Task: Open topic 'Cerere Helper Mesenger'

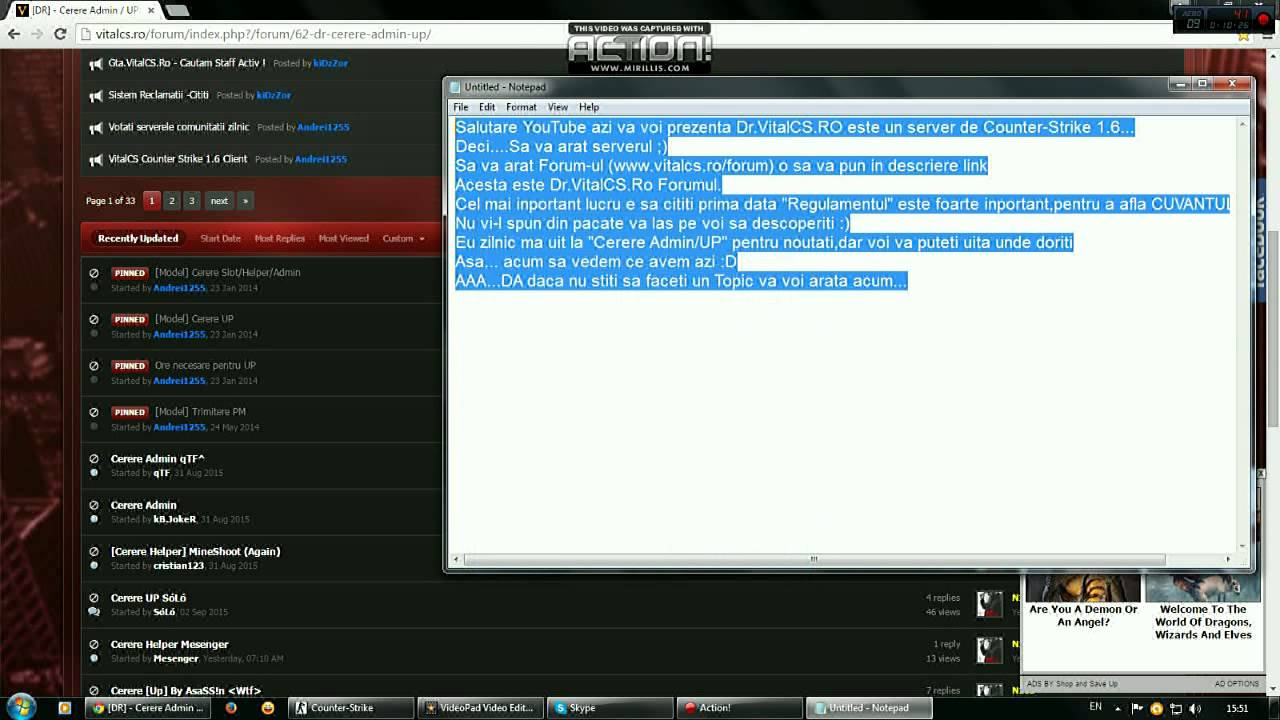Action: tap(169, 644)
